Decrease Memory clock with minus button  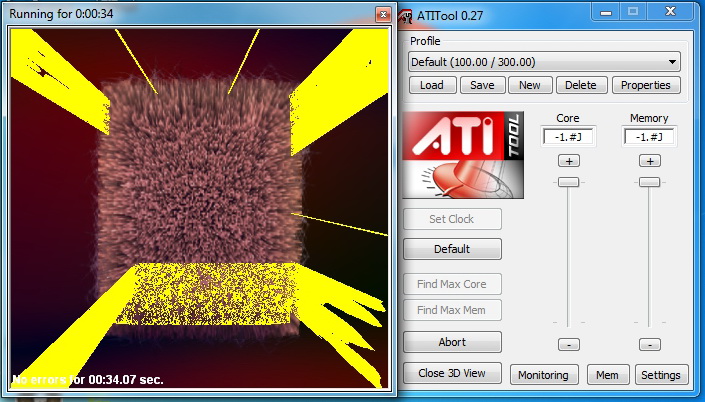tap(649, 345)
